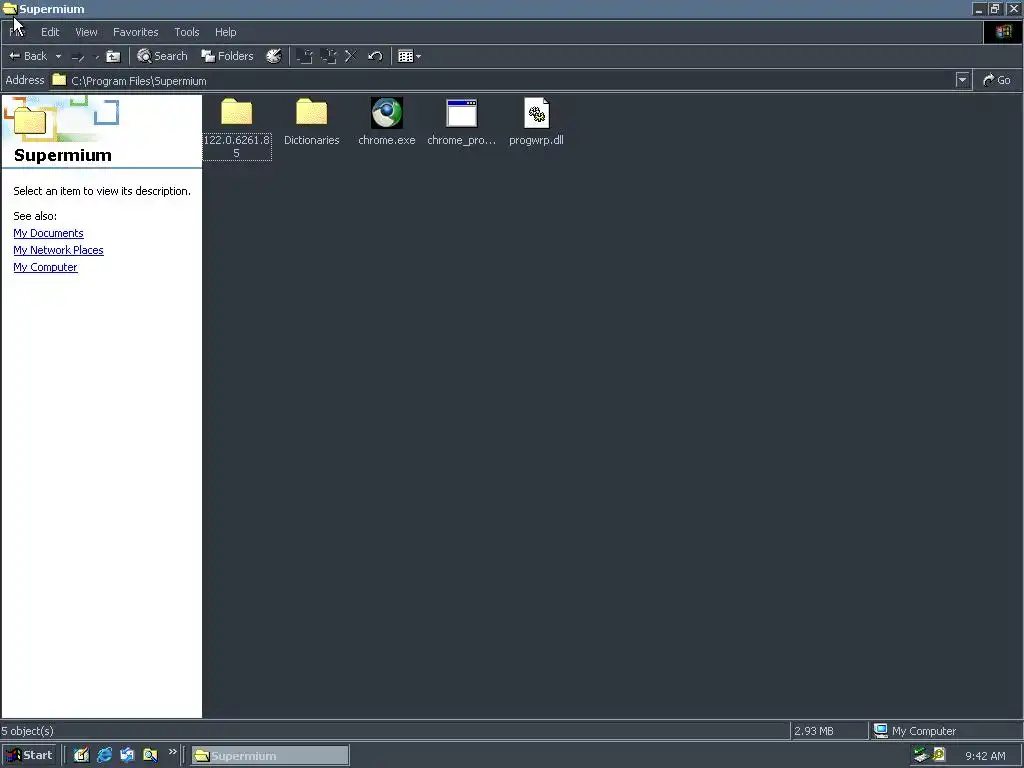1024x768 pixels.
Task: Open the 122.0.6261.85 folder
Action: pos(236,128)
